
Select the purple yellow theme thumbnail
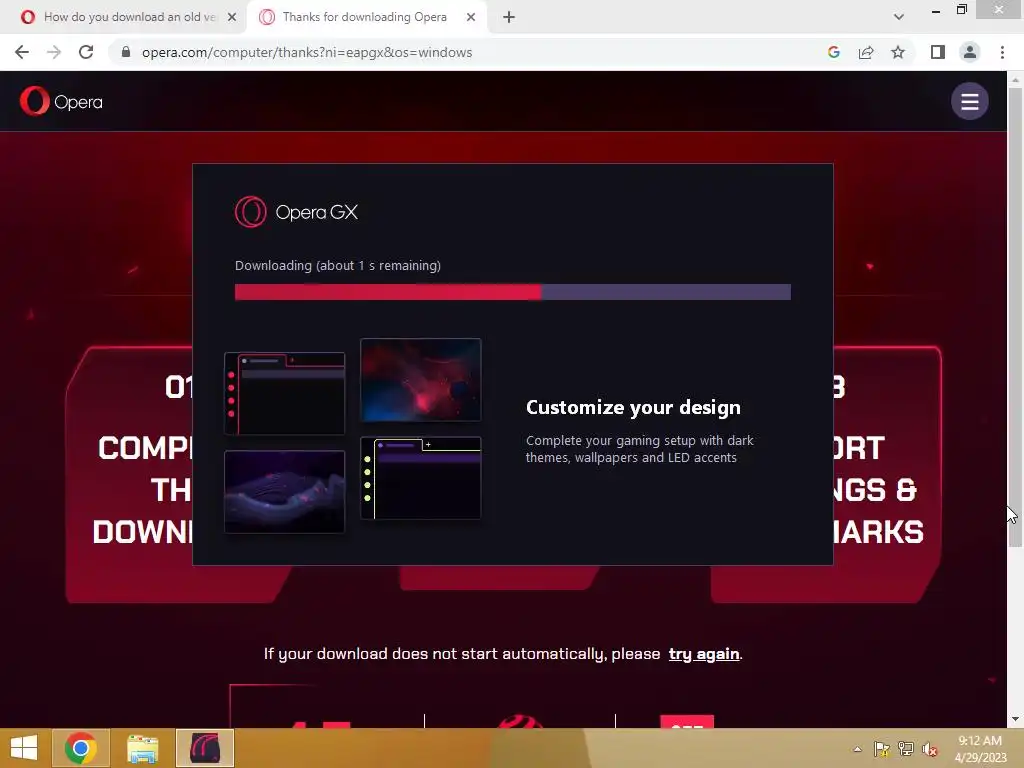(421, 478)
